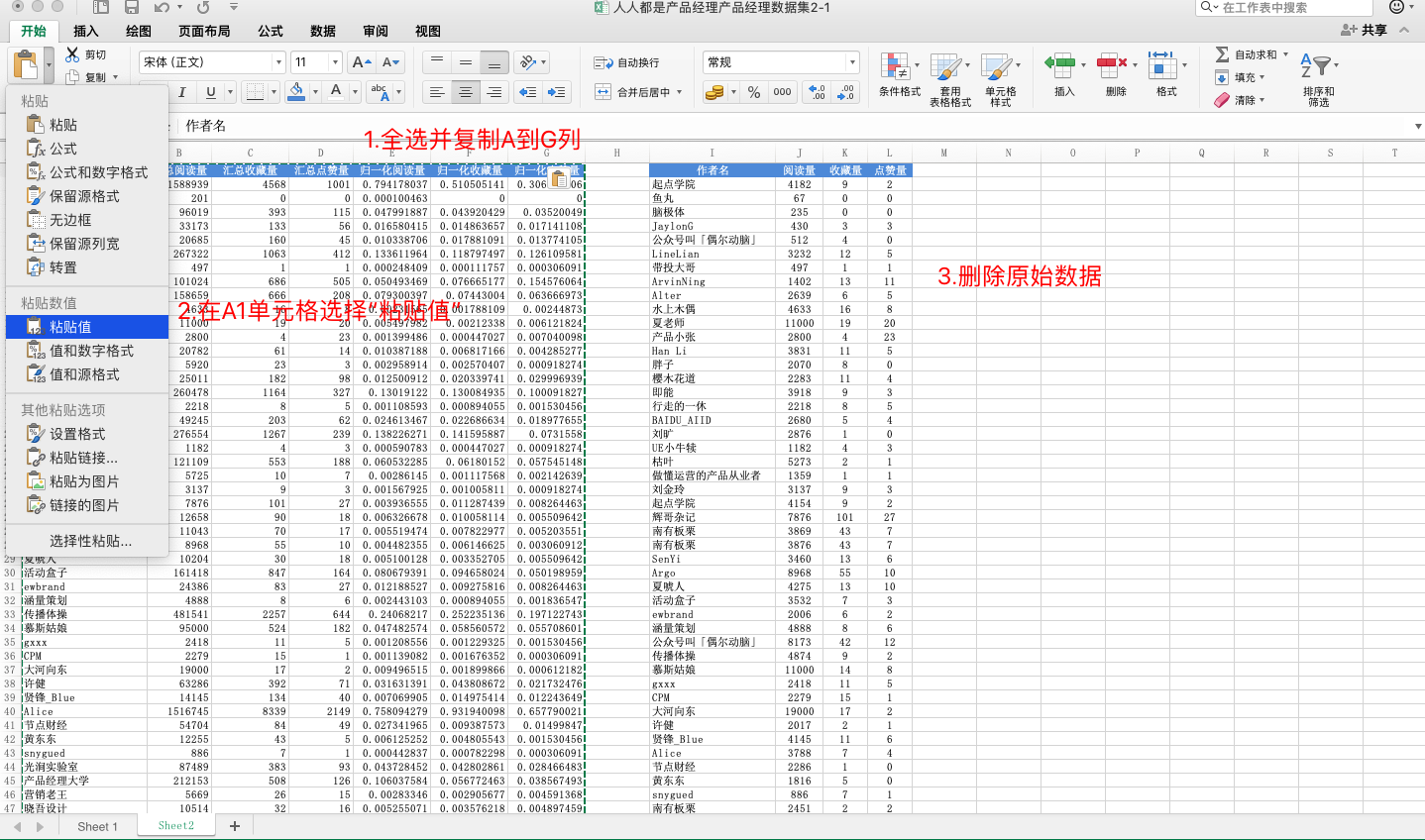This screenshot has width=1425, height=840.
Task: Click the increase decimal places icon
Action: [817, 92]
